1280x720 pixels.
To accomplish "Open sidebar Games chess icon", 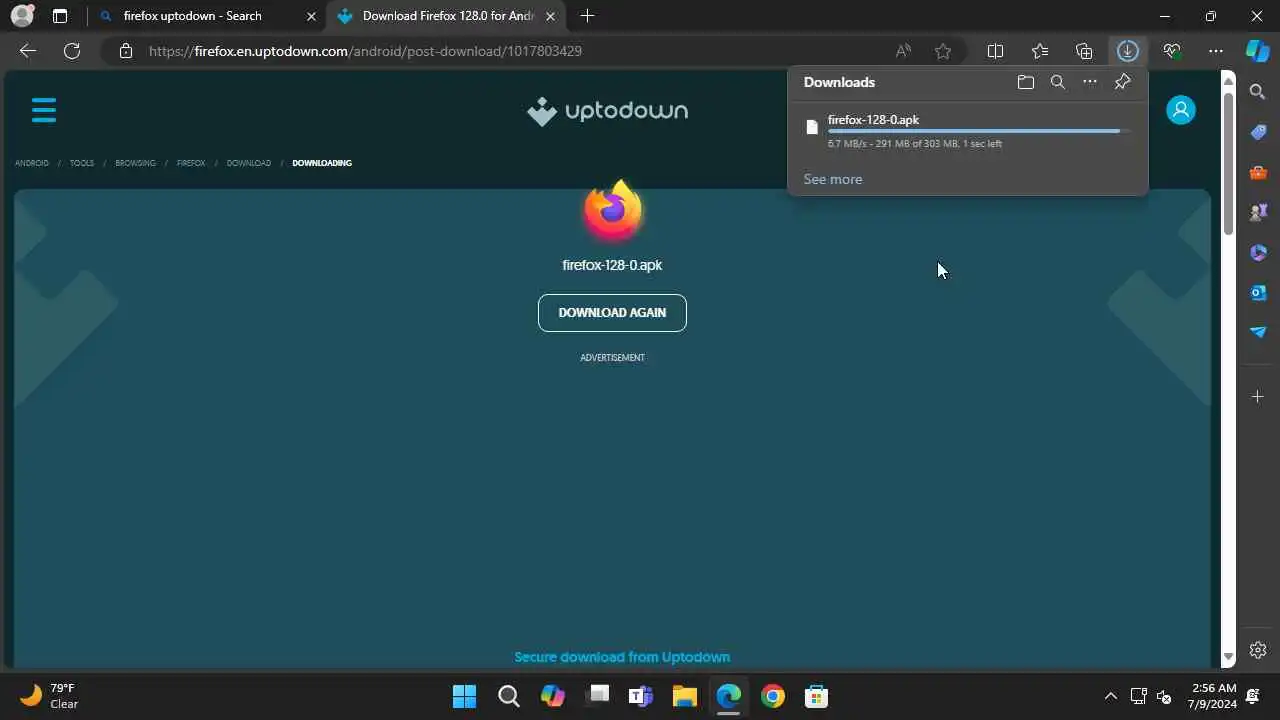I will [x=1258, y=212].
